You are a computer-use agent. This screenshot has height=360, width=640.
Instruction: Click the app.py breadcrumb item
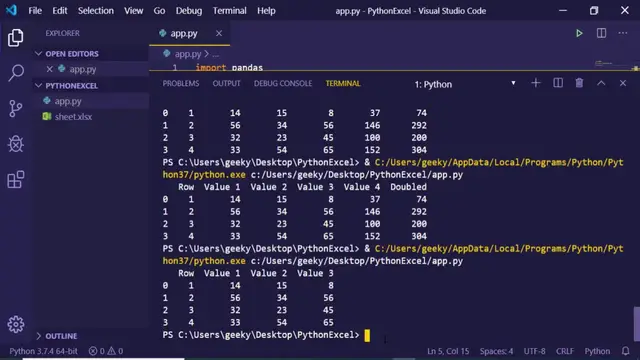pyautogui.click(x=188, y=53)
